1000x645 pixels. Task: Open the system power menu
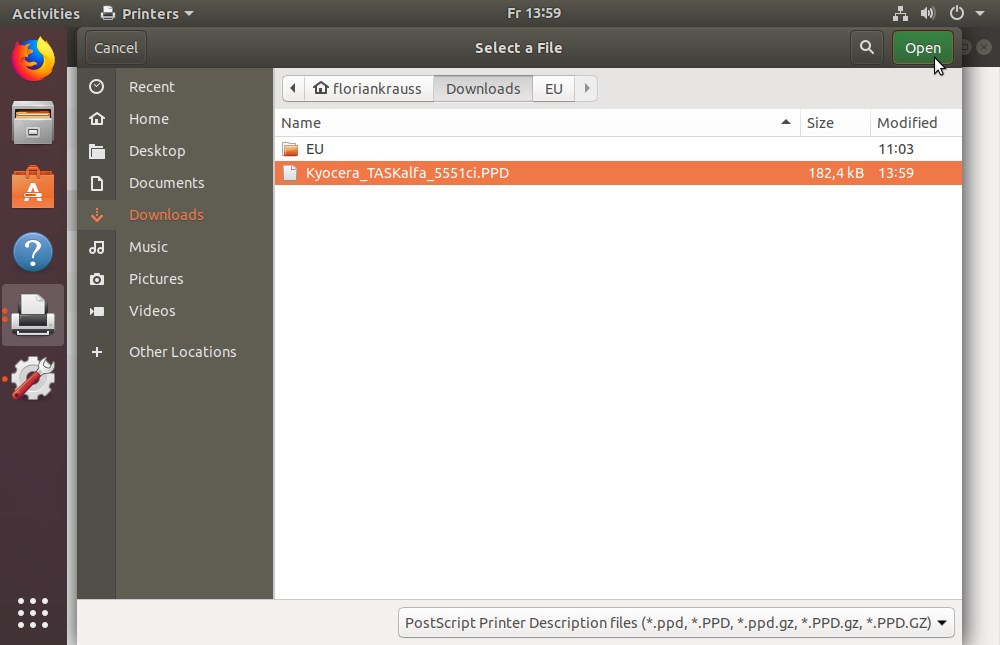pos(962,14)
